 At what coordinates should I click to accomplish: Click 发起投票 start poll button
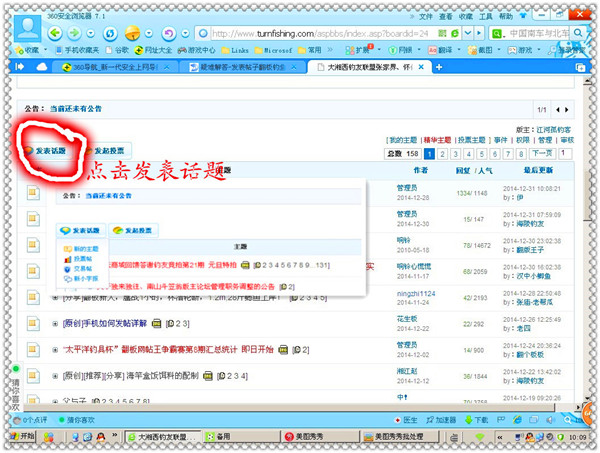(108, 151)
